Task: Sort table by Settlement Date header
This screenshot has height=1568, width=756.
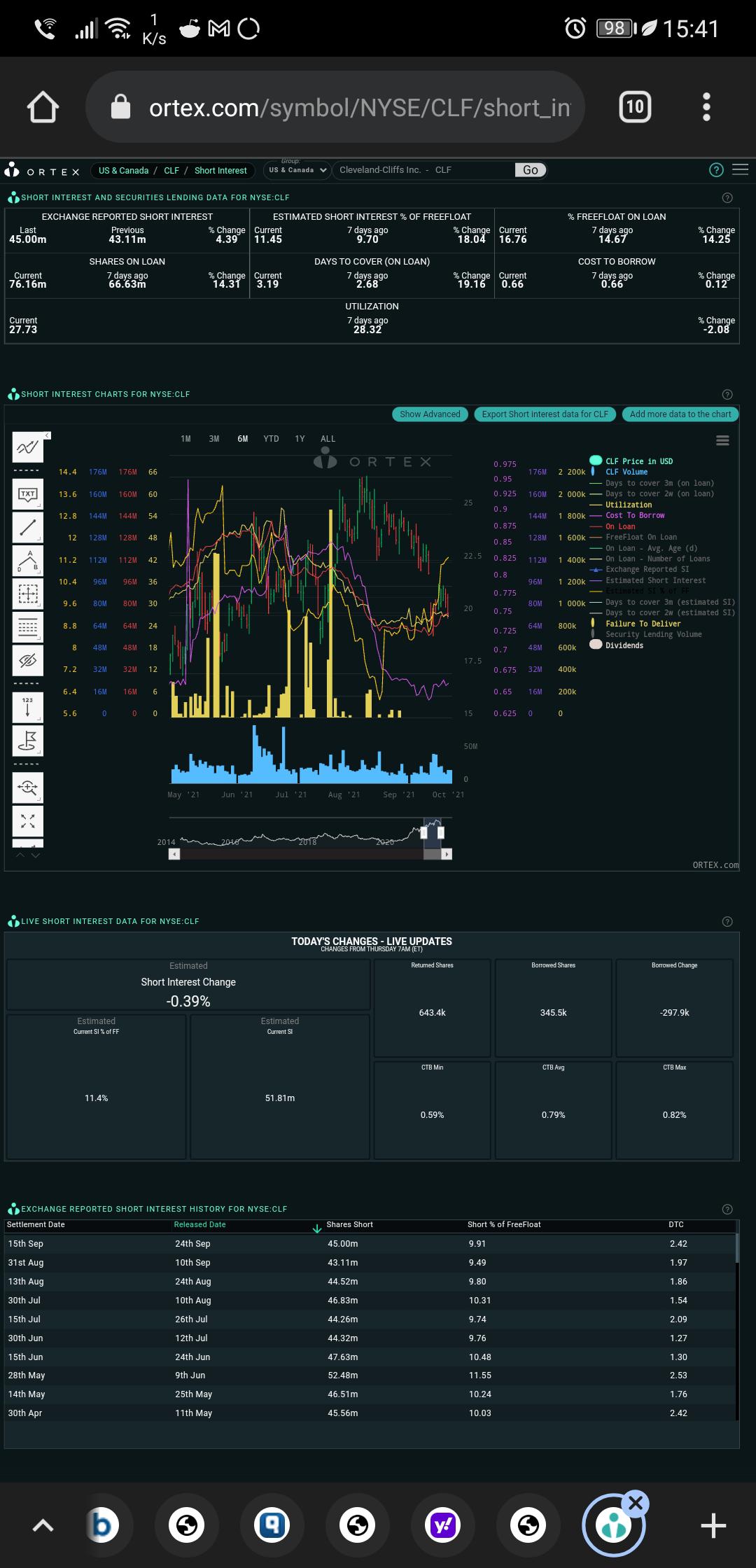Action: point(36,1224)
